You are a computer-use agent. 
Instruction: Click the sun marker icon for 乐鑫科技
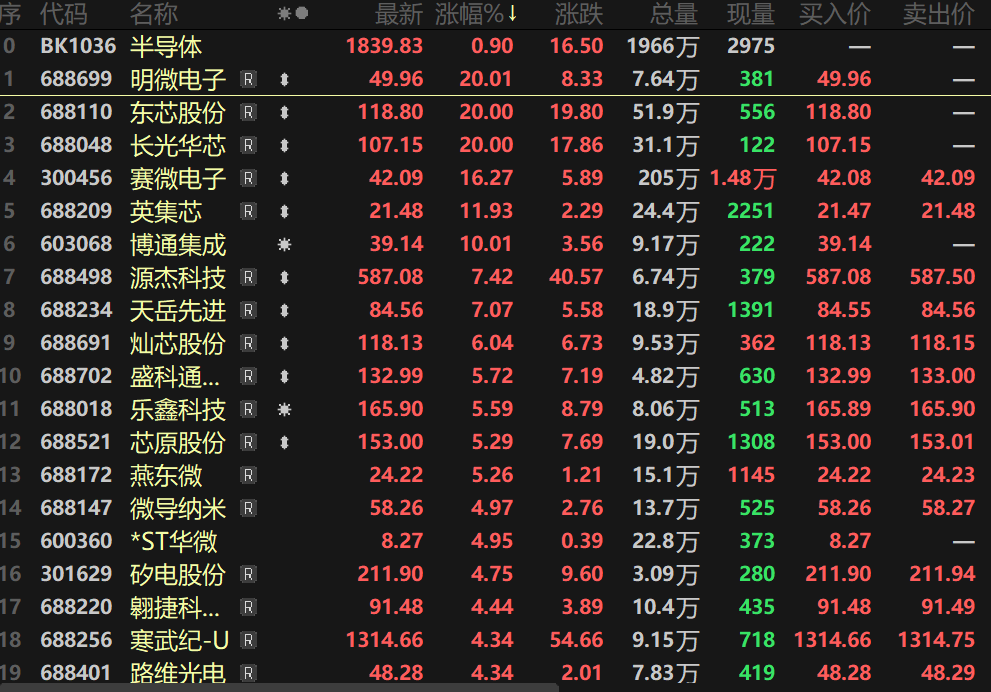(284, 410)
